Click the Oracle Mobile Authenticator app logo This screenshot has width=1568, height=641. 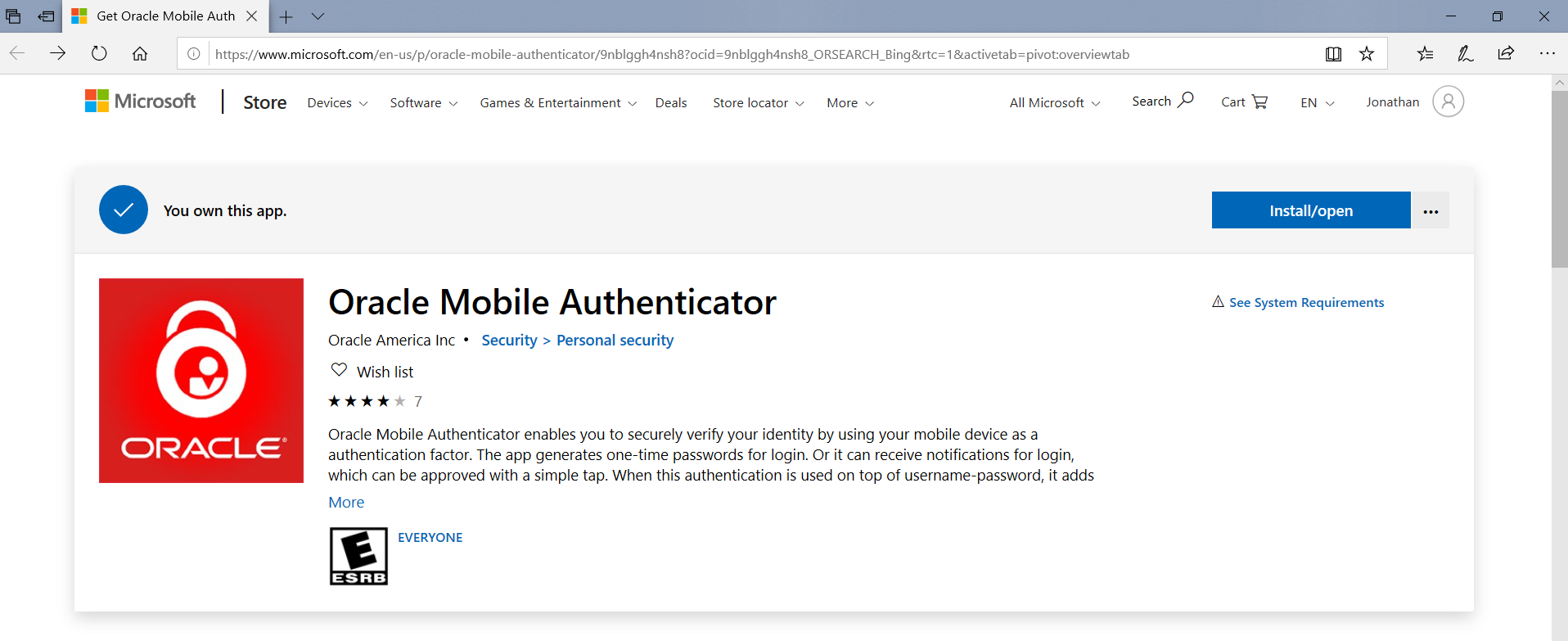[201, 381]
